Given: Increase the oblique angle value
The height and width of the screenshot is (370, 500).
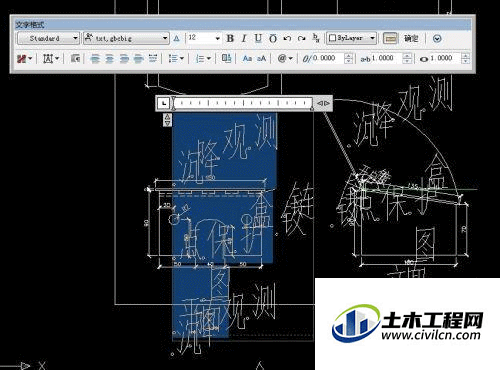Looking at the screenshot, I should [348, 56].
